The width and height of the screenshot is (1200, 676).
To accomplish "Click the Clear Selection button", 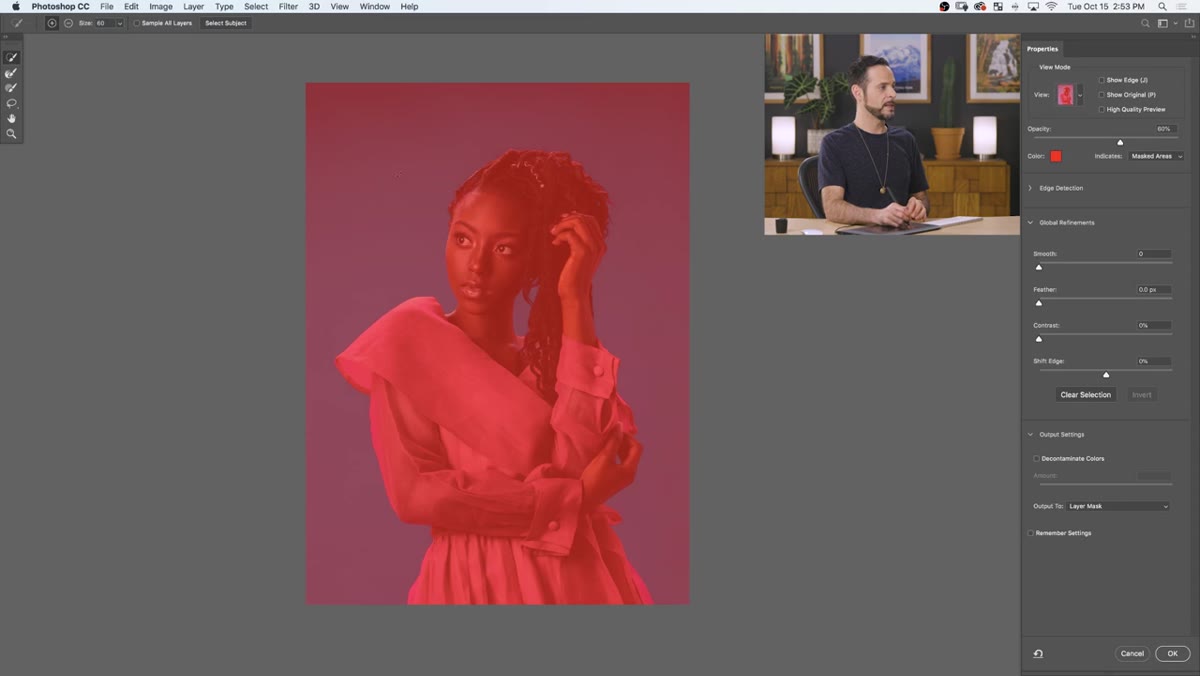I will pyautogui.click(x=1086, y=395).
